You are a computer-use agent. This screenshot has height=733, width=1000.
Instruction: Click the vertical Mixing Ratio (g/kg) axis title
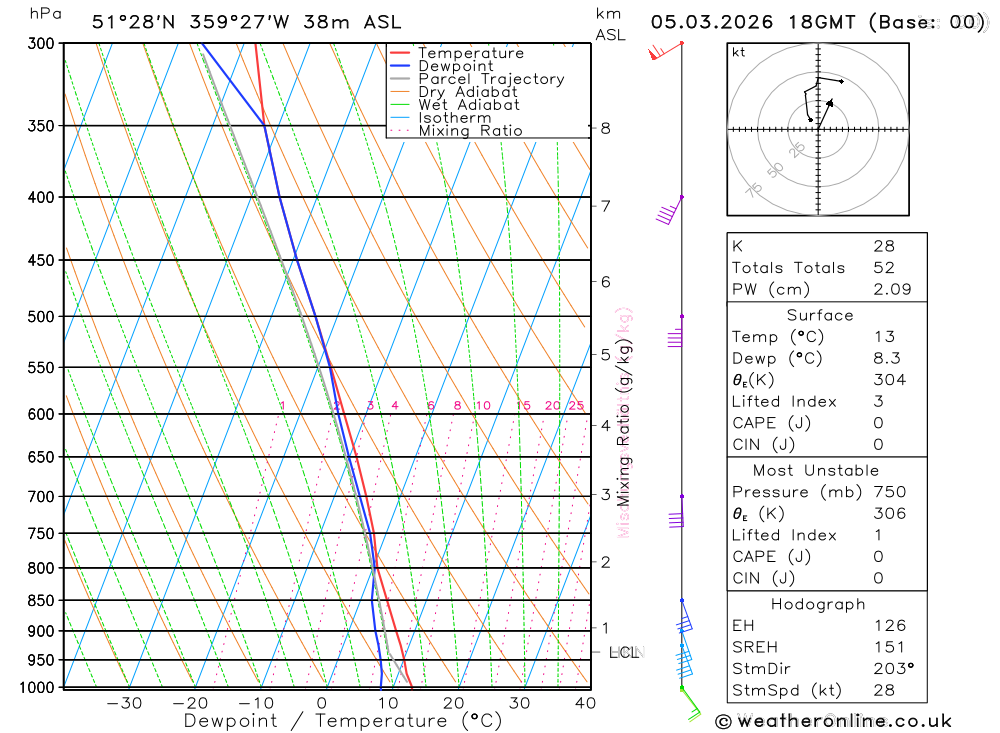point(624,422)
